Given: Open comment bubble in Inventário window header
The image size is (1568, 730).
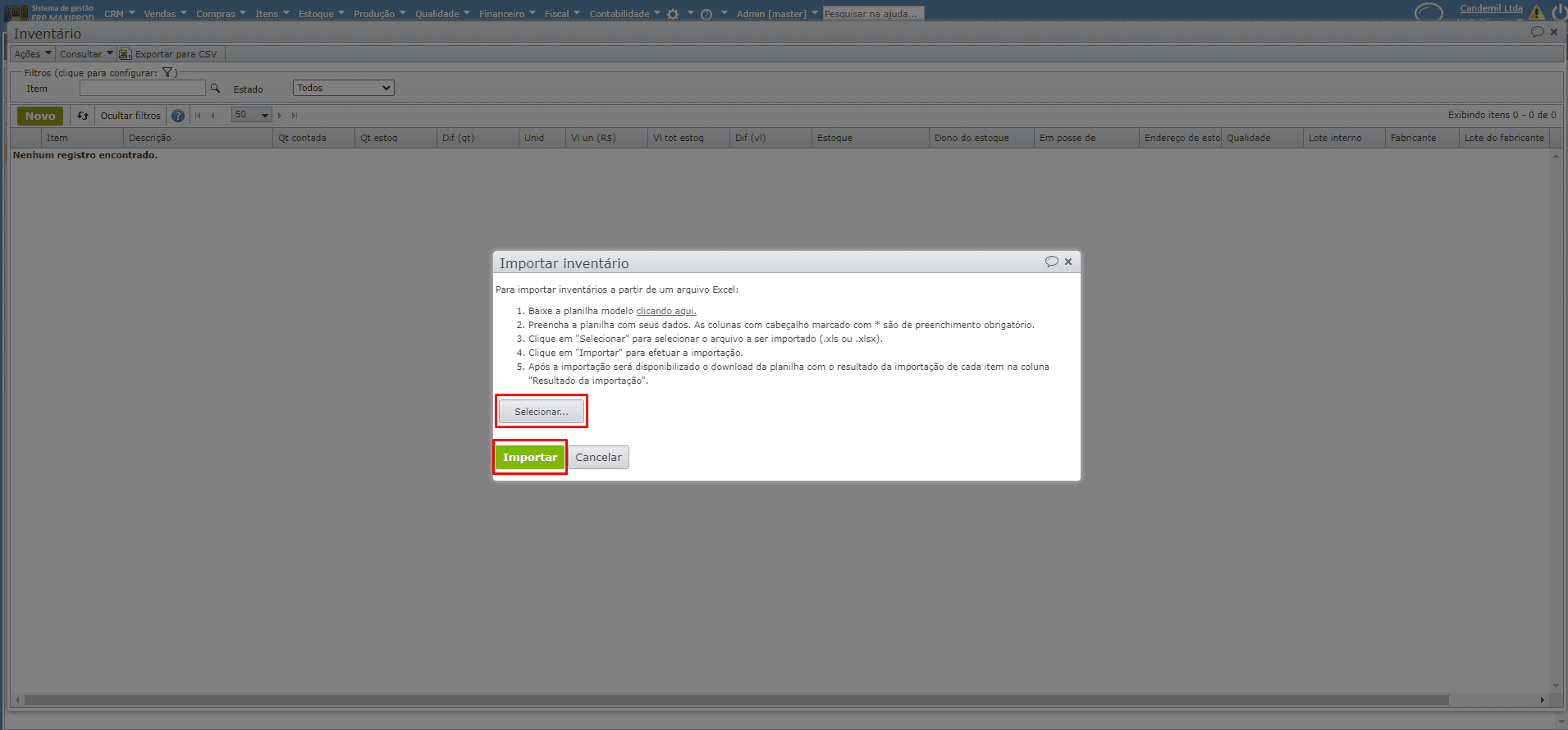Looking at the screenshot, I should [1537, 32].
